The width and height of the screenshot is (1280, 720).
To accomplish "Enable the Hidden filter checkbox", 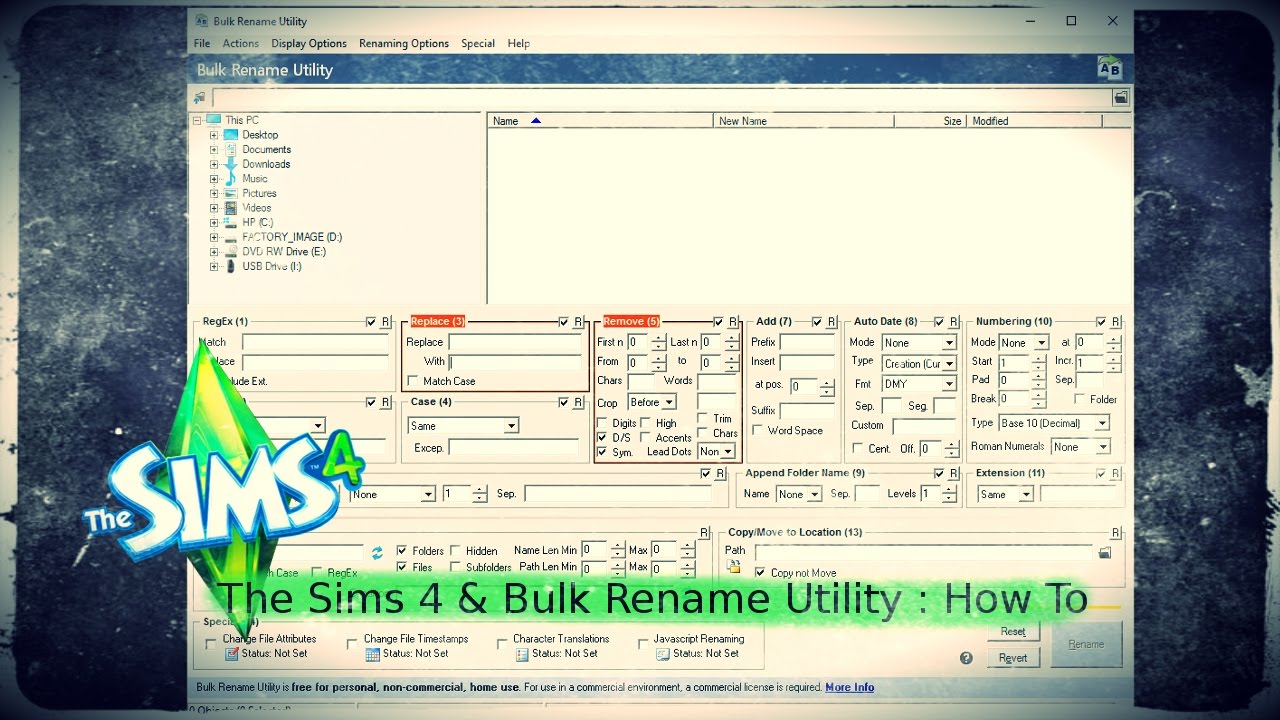I will (x=455, y=550).
